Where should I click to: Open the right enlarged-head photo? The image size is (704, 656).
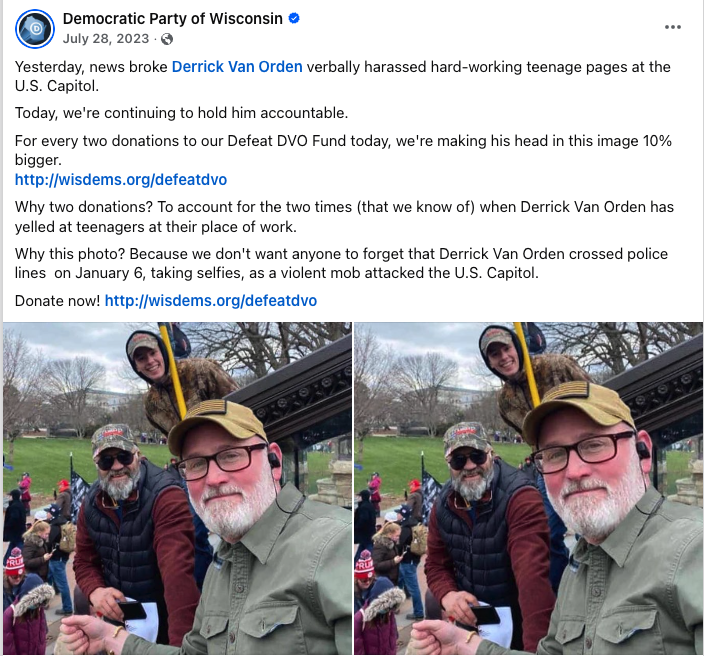coord(528,488)
